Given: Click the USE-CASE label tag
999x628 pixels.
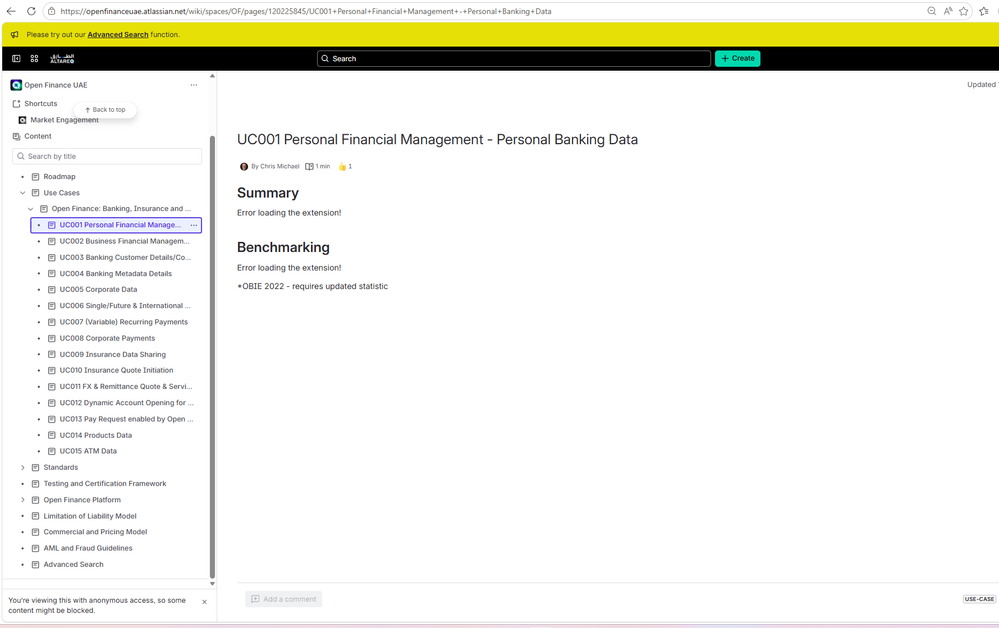Looking at the screenshot, I should point(979,599).
